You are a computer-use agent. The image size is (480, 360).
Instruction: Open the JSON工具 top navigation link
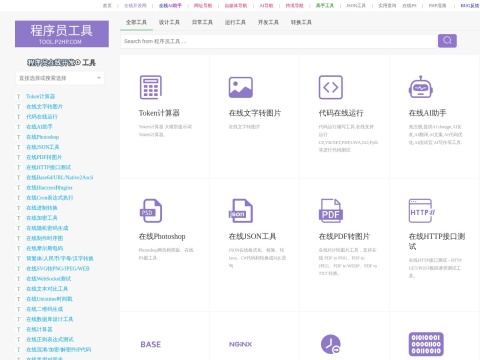click(x=356, y=6)
